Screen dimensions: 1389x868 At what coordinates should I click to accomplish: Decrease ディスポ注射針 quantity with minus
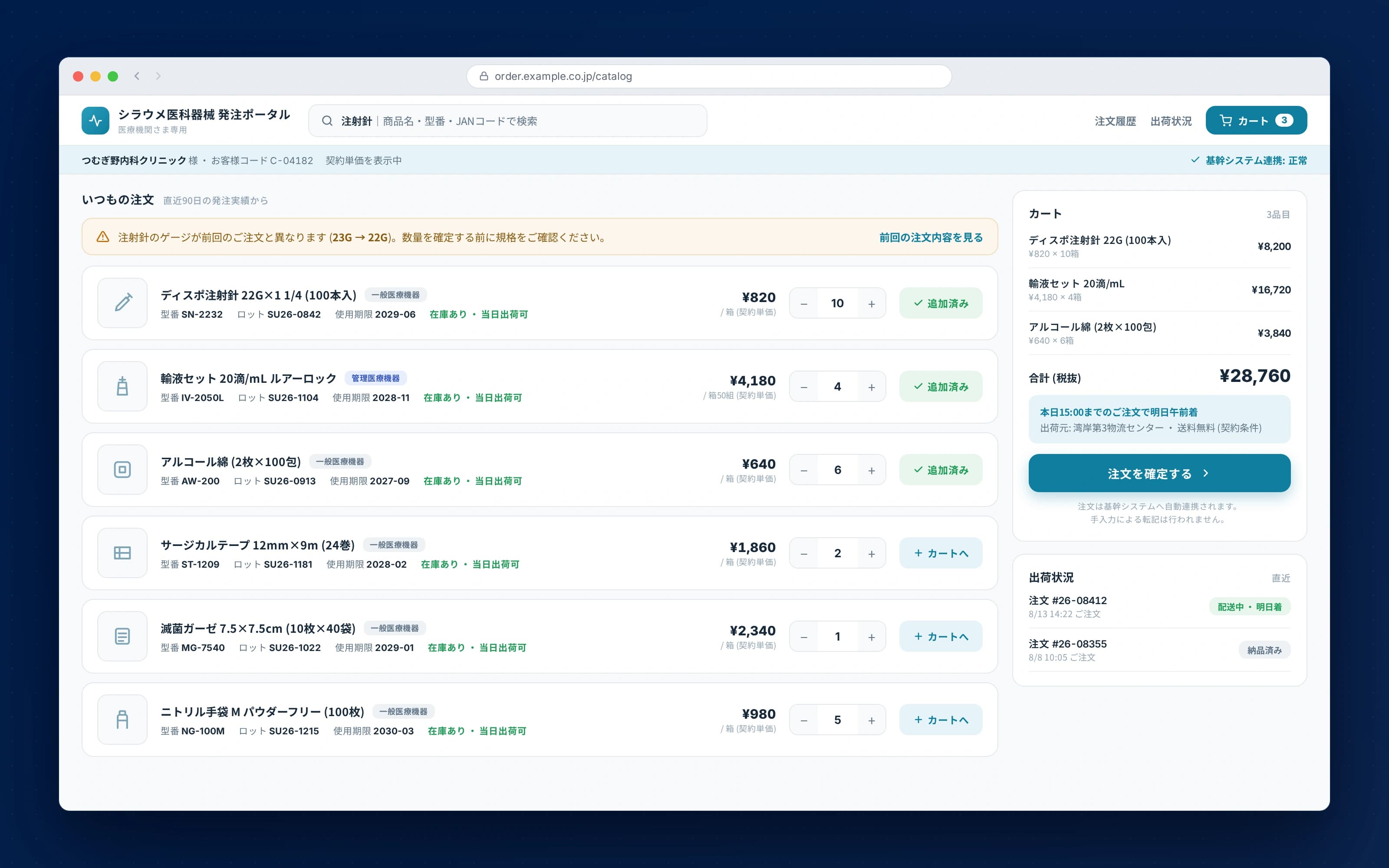tap(803, 303)
